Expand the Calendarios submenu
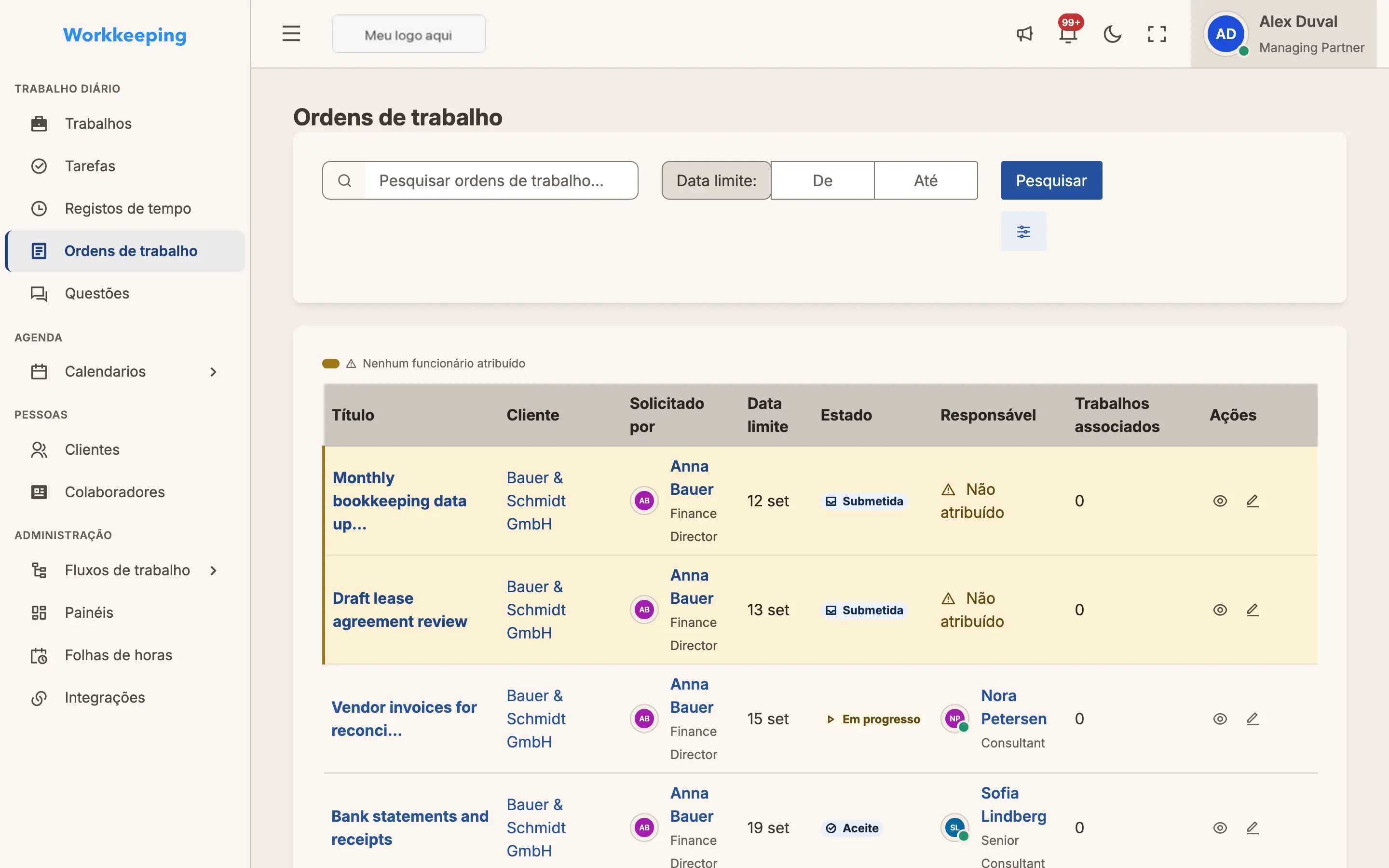1389x868 pixels. [x=125, y=371]
